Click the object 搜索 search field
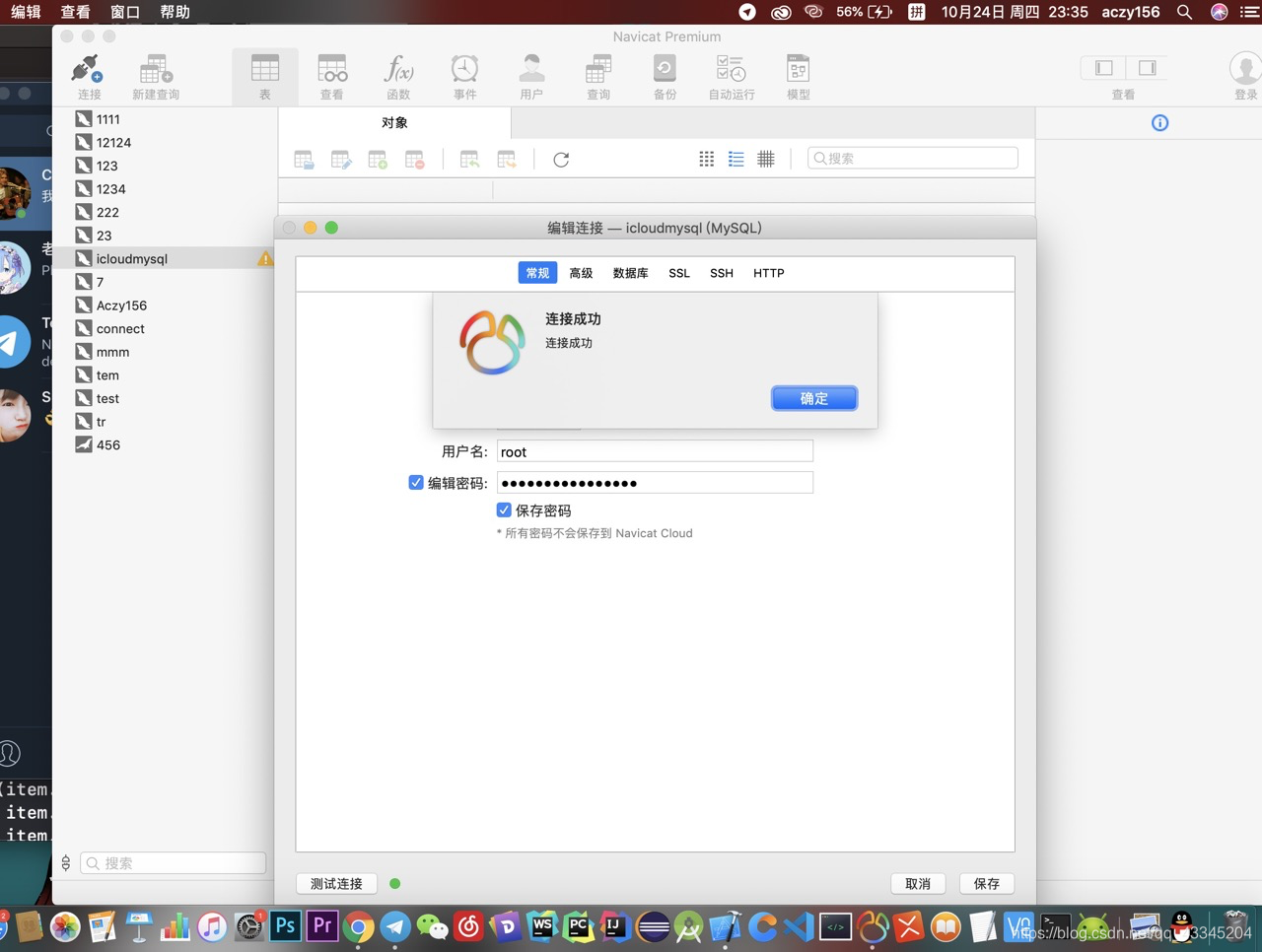This screenshot has width=1262, height=952. (913, 158)
